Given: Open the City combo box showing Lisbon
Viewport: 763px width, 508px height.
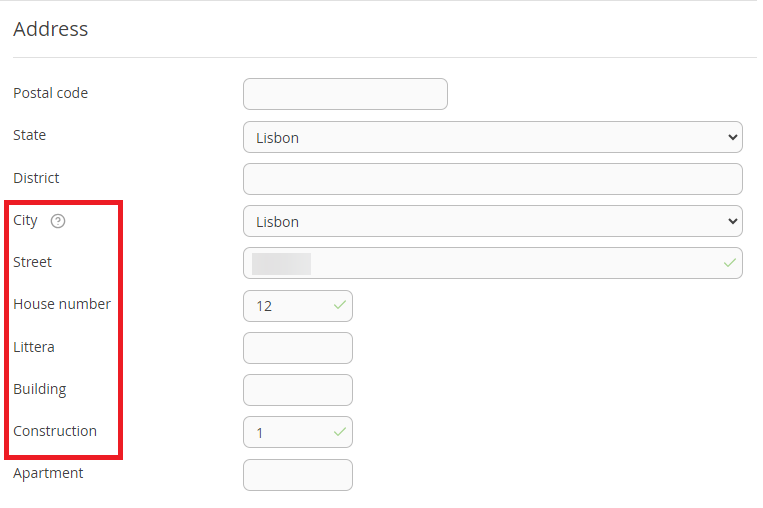Looking at the screenshot, I should (492, 221).
